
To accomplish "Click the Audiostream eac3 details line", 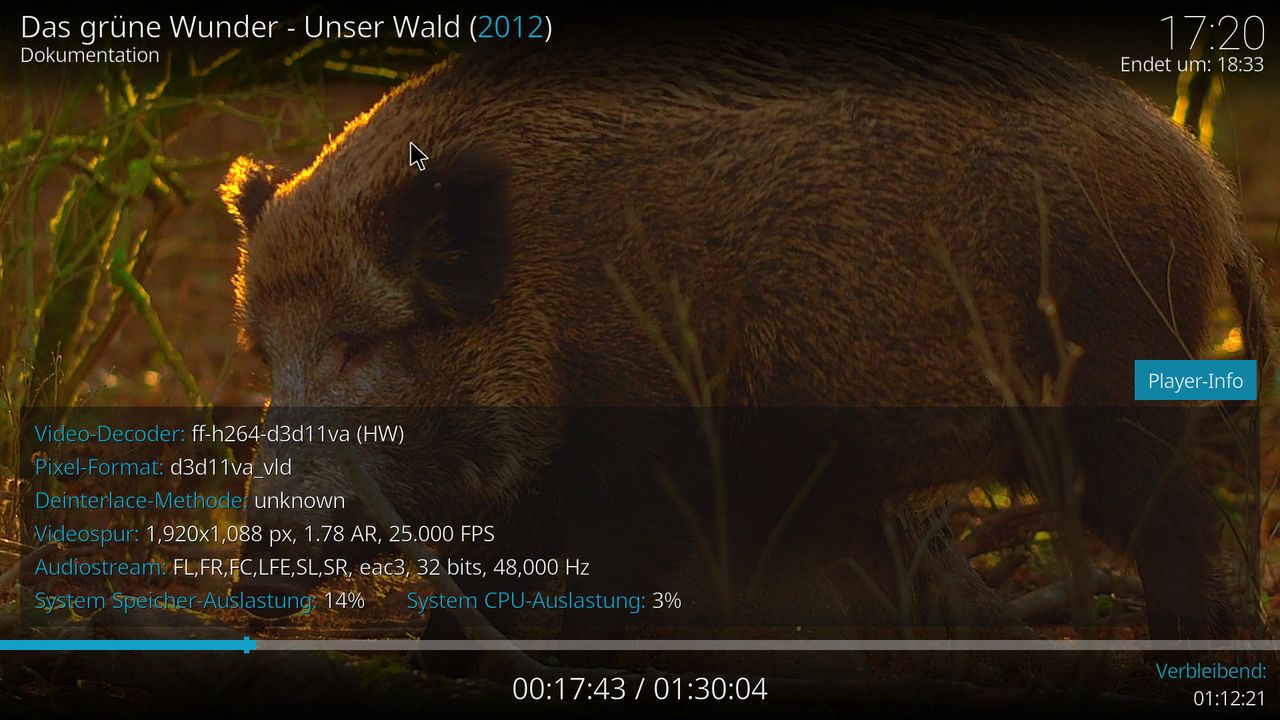I will [x=312, y=567].
